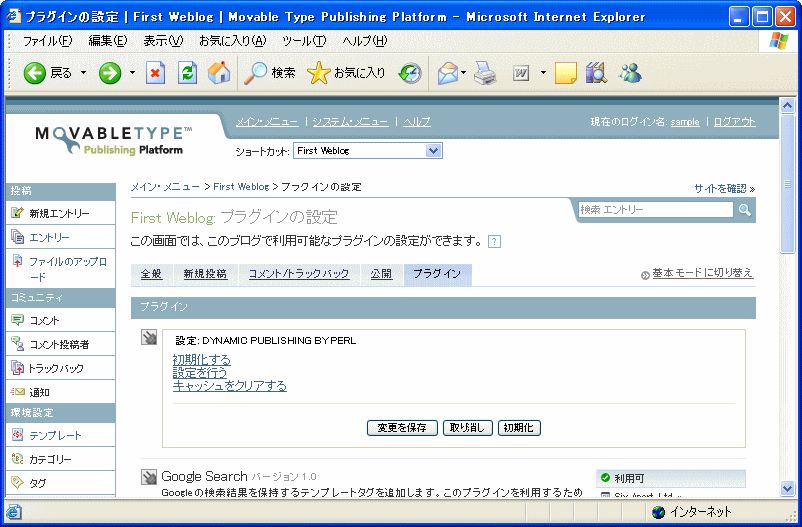Image resolution: width=802 pixels, height=527 pixels.
Task: Click the Print toolbar icon
Action: click(485, 73)
